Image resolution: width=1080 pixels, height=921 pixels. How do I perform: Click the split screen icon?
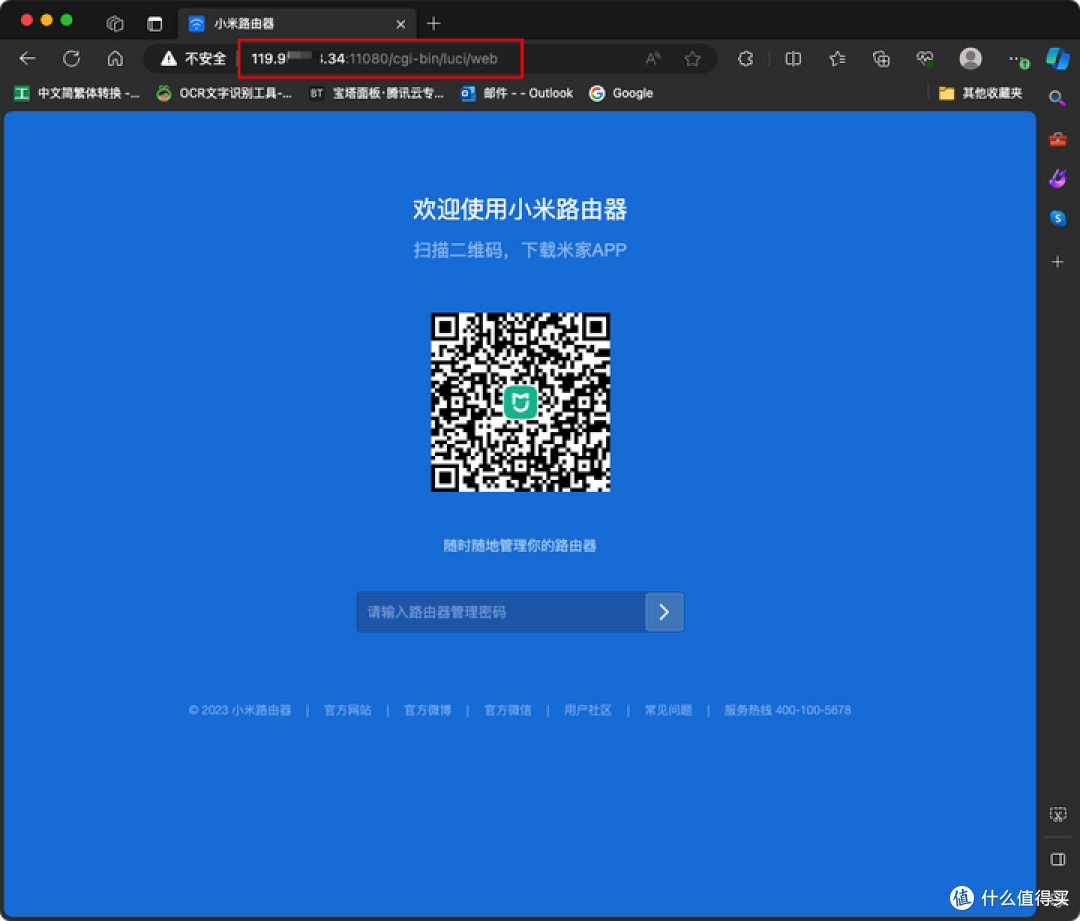[793, 58]
